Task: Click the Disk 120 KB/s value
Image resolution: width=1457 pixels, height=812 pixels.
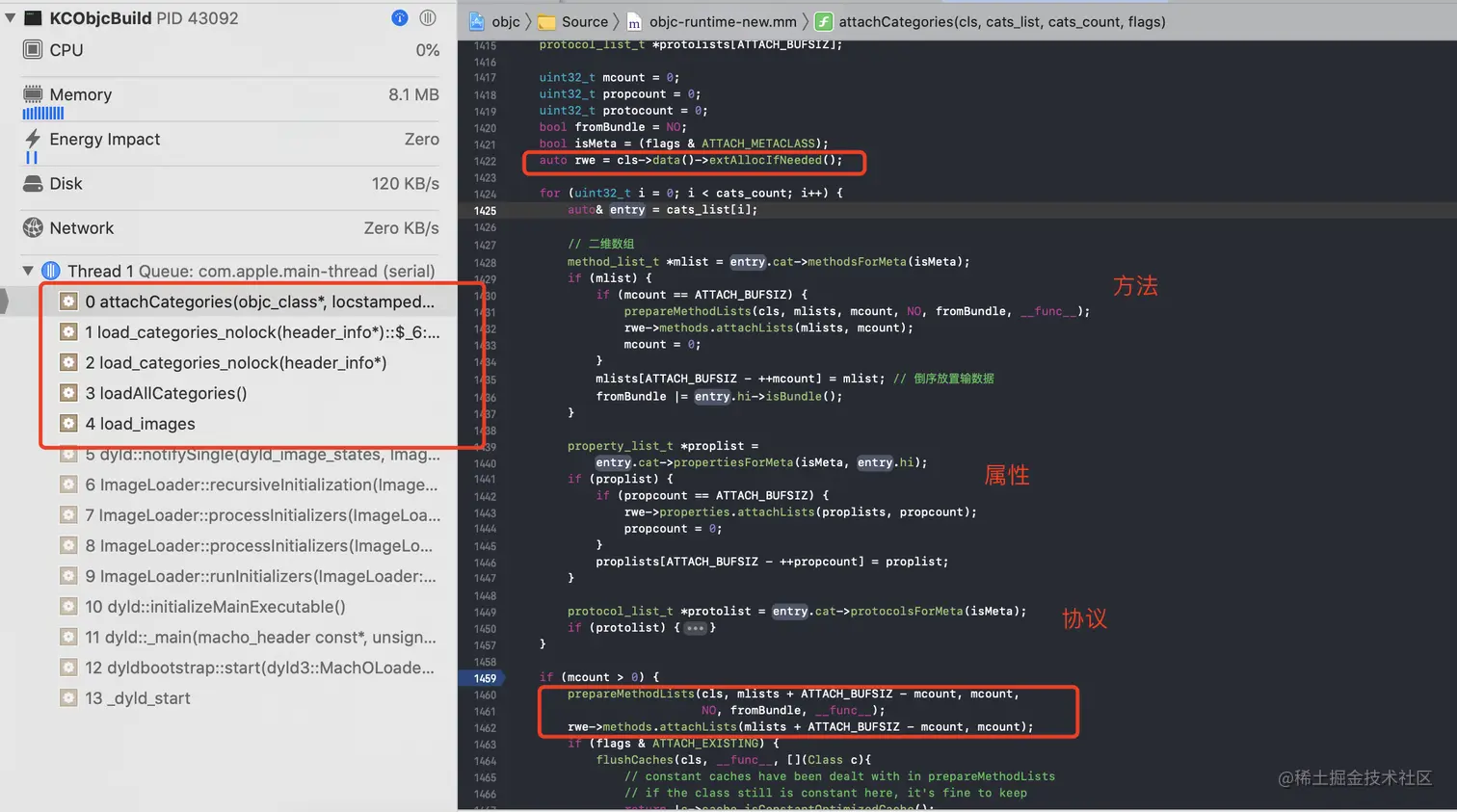Action: (405, 184)
